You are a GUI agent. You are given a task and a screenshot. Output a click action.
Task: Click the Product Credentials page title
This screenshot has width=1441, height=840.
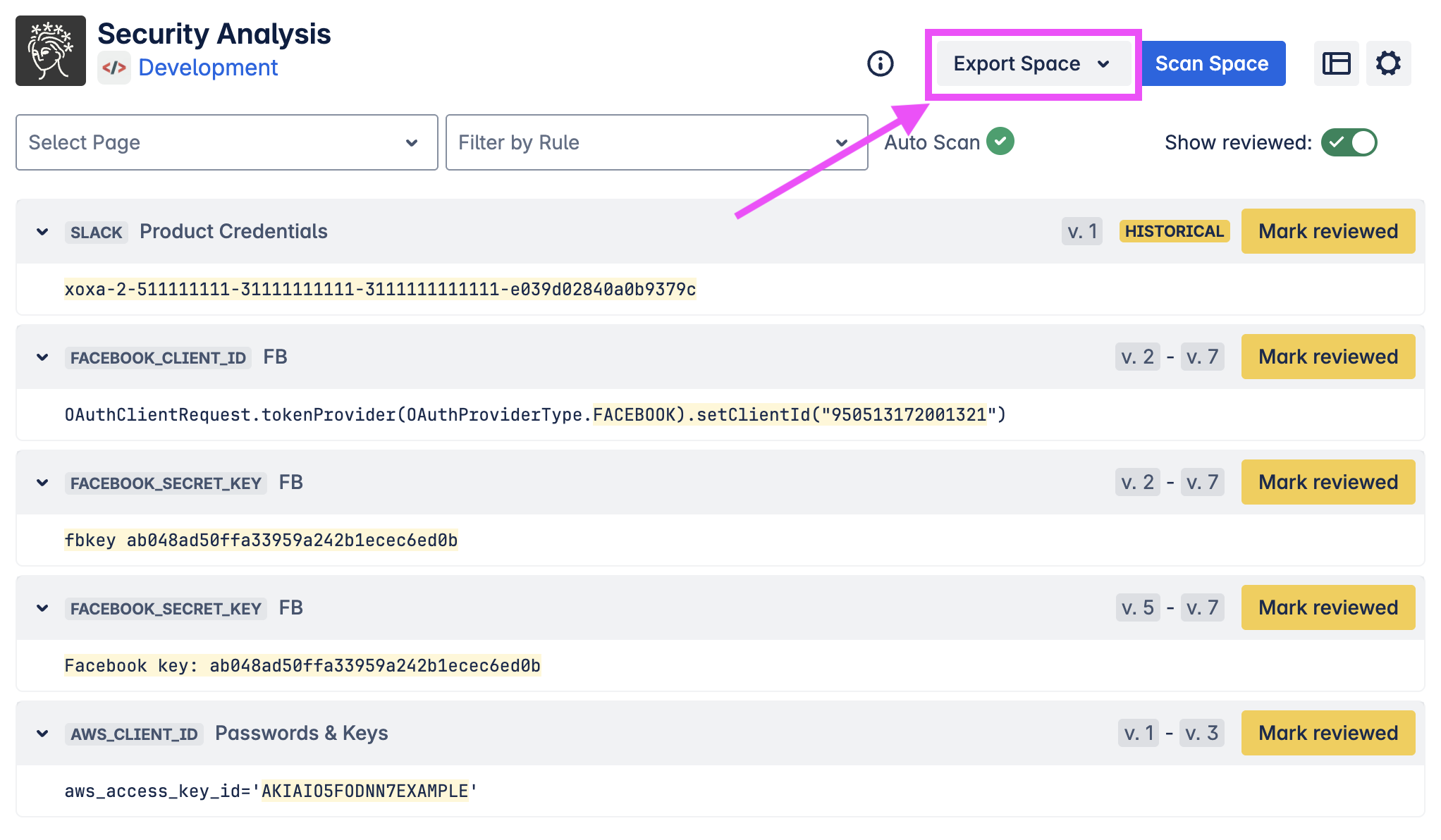(233, 231)
